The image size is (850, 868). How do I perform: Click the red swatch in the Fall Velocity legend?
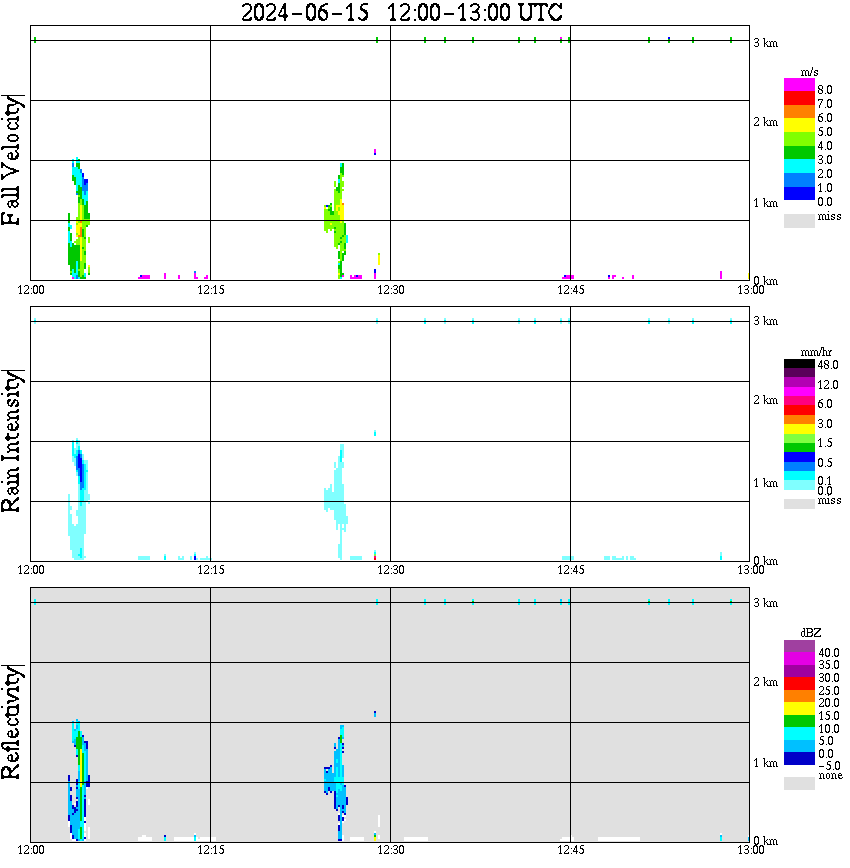pos(799,99)
